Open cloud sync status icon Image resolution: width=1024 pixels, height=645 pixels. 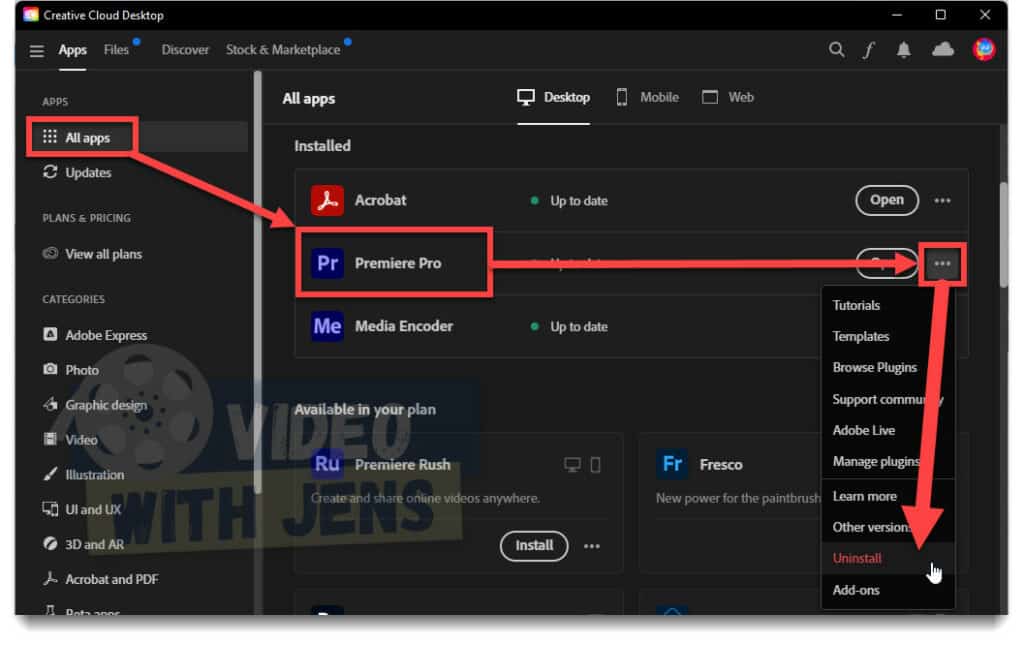942,49
